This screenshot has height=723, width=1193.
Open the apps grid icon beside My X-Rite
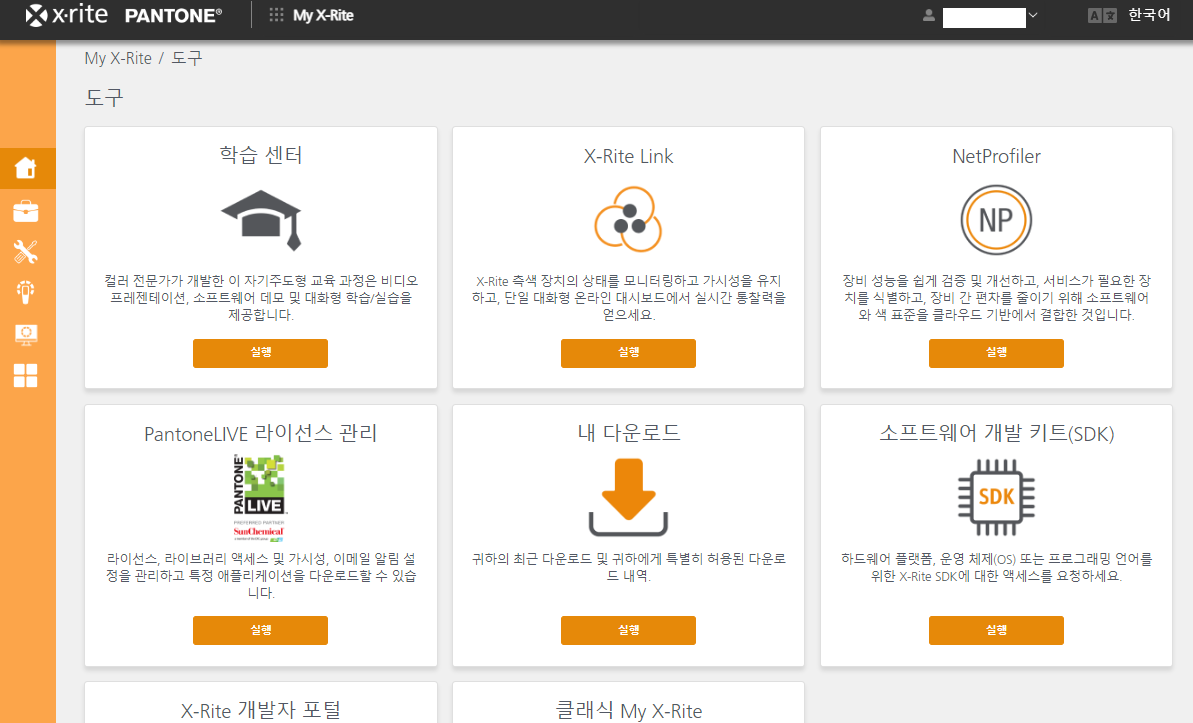coord(276,15)
